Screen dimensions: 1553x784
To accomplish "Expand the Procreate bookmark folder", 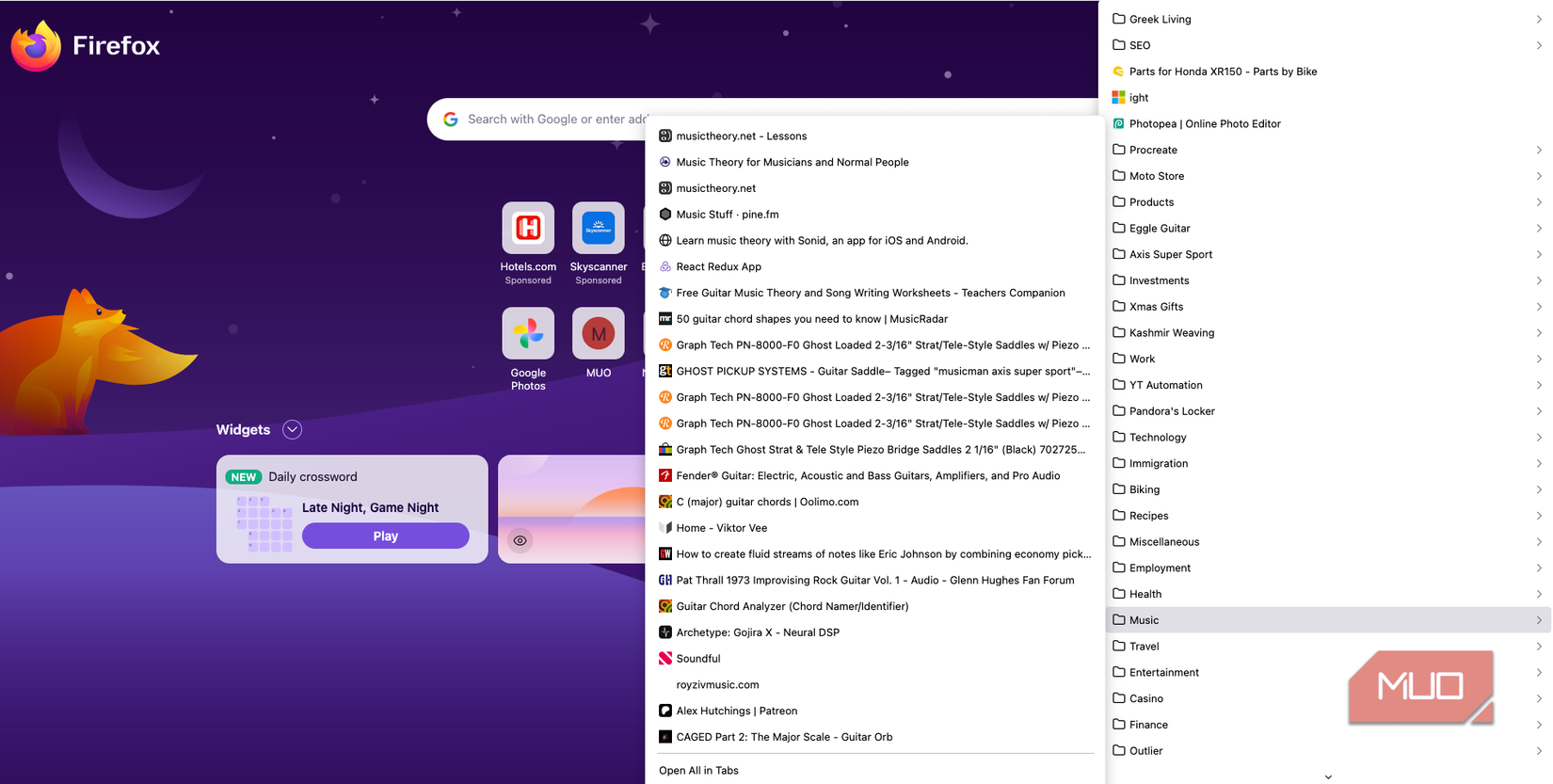I will click(1328, 150).
